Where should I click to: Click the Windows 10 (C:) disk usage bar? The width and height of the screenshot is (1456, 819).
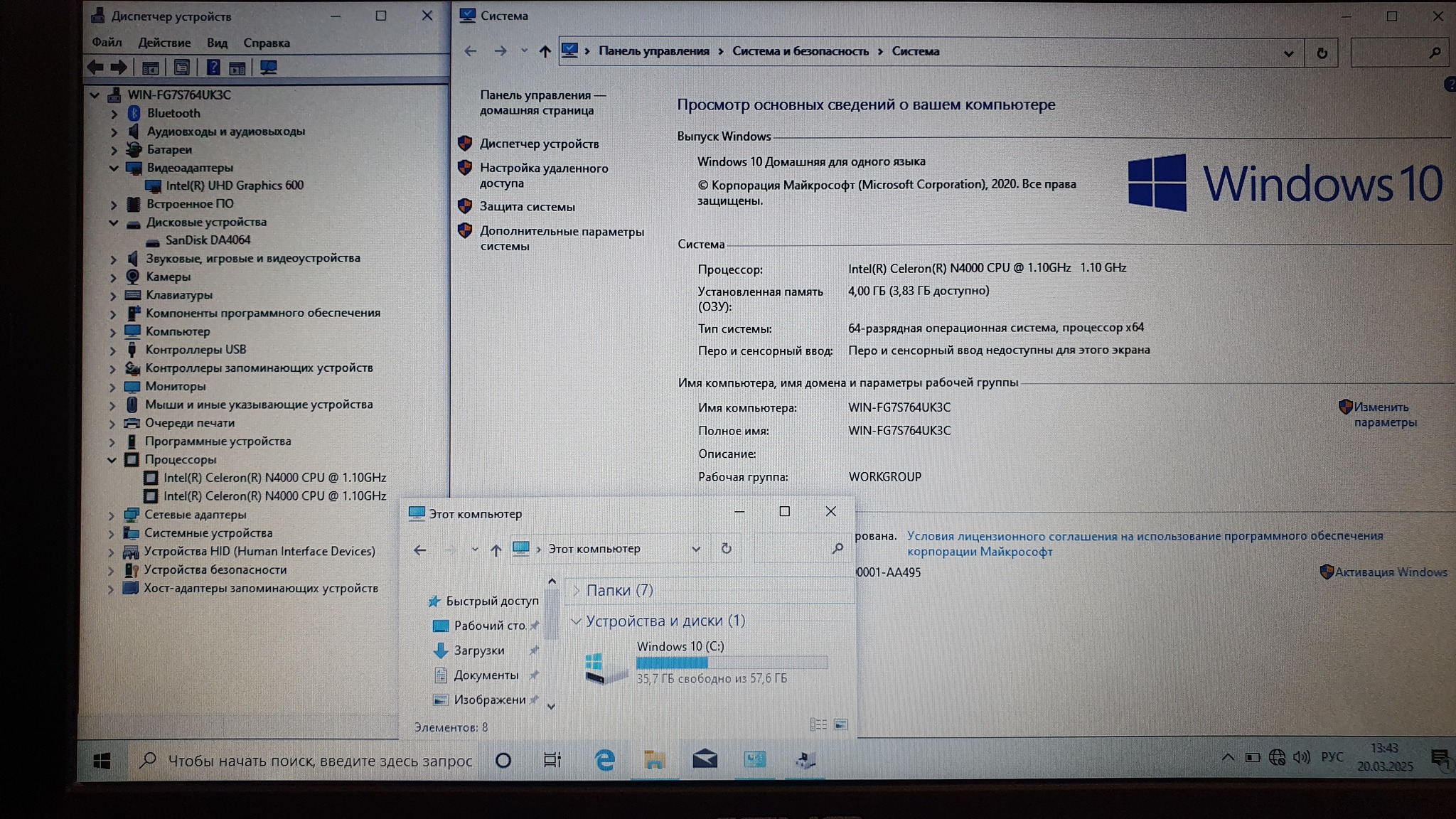pos(732,663)
